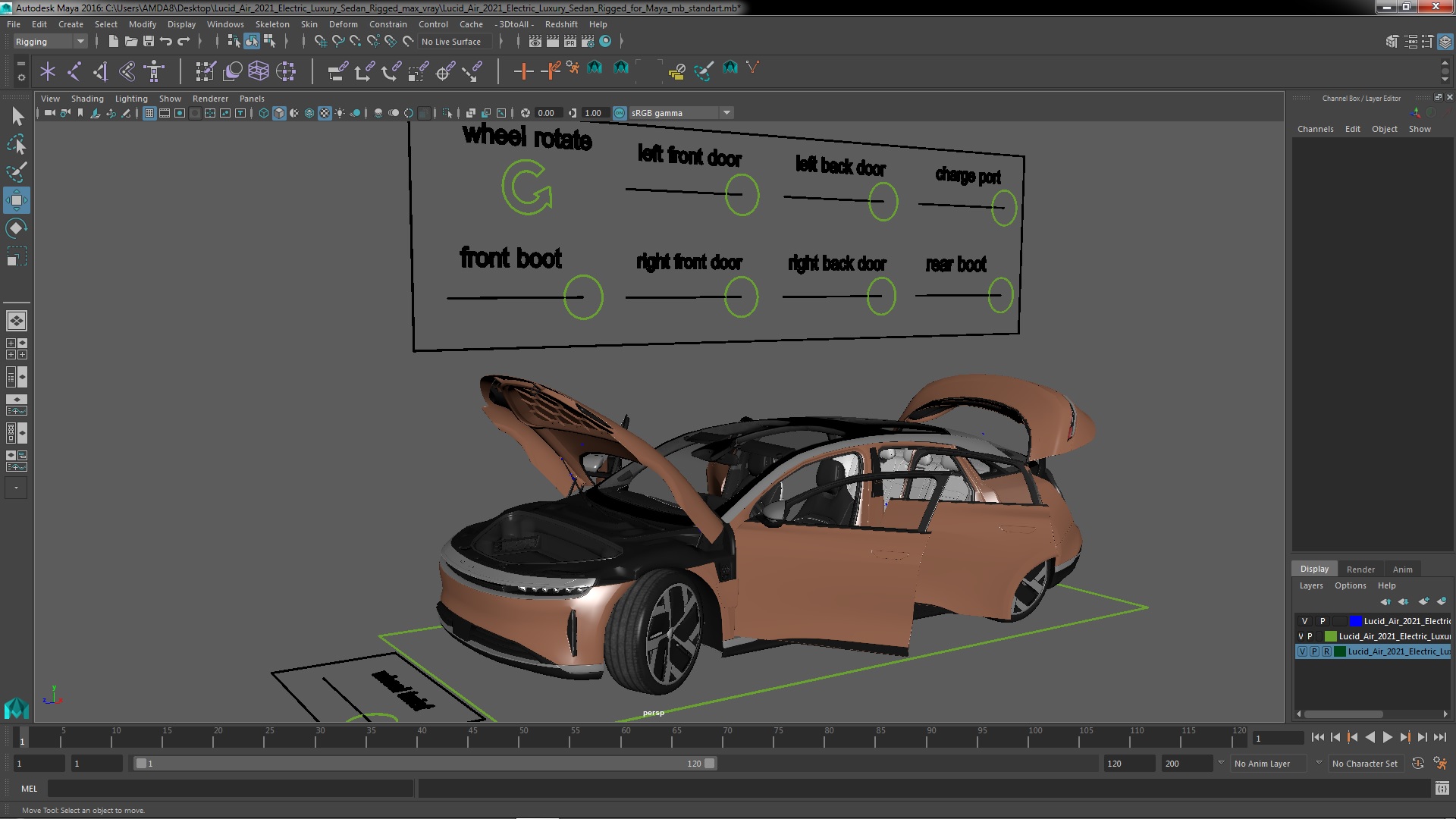Toggle the textured display checker button
The height and width of the screenshot is (819, 1456).
click(x=325, y=113)
